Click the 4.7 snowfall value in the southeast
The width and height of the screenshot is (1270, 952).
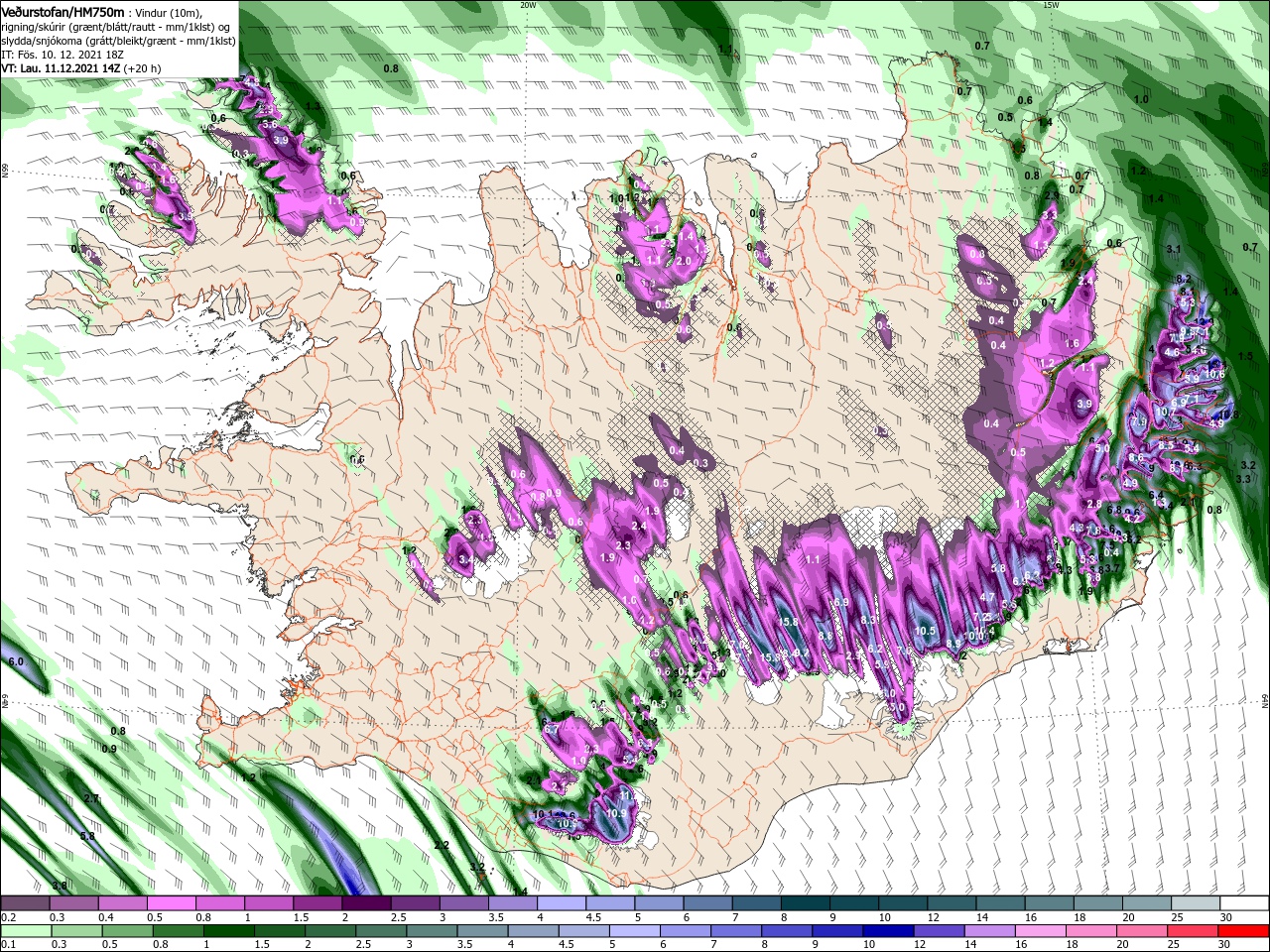pos(987,597)
